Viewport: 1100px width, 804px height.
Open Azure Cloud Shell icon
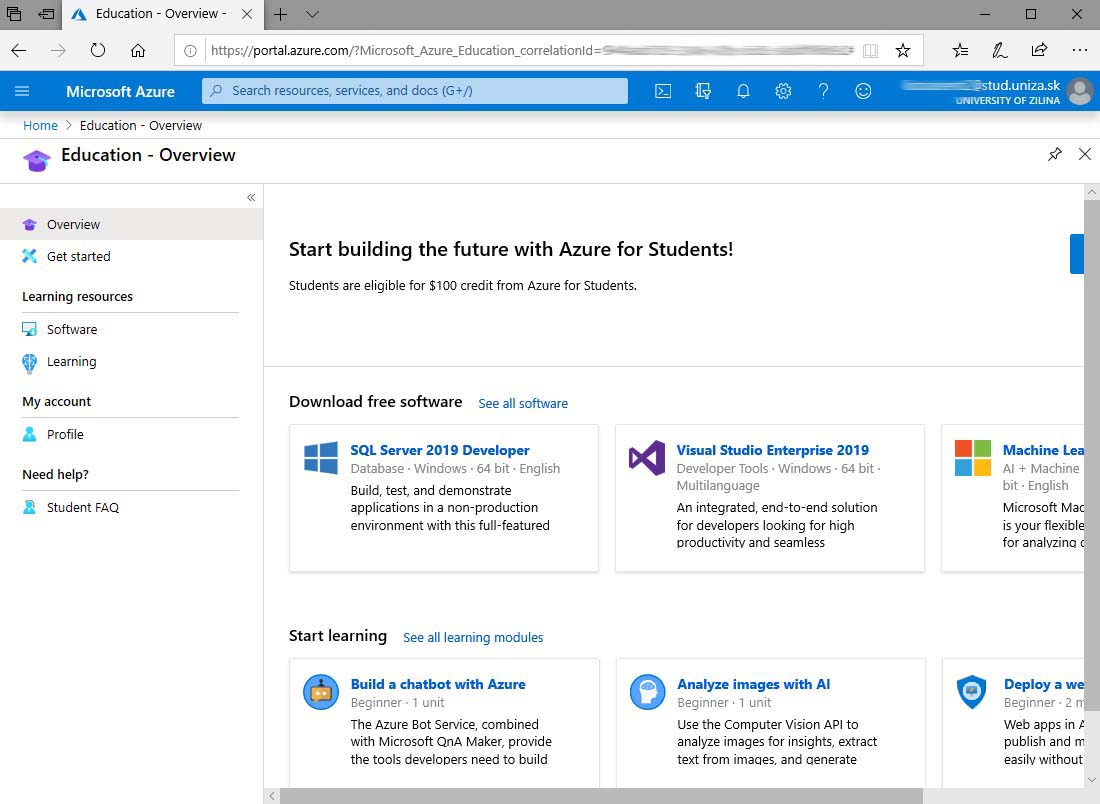pos(663,91)
